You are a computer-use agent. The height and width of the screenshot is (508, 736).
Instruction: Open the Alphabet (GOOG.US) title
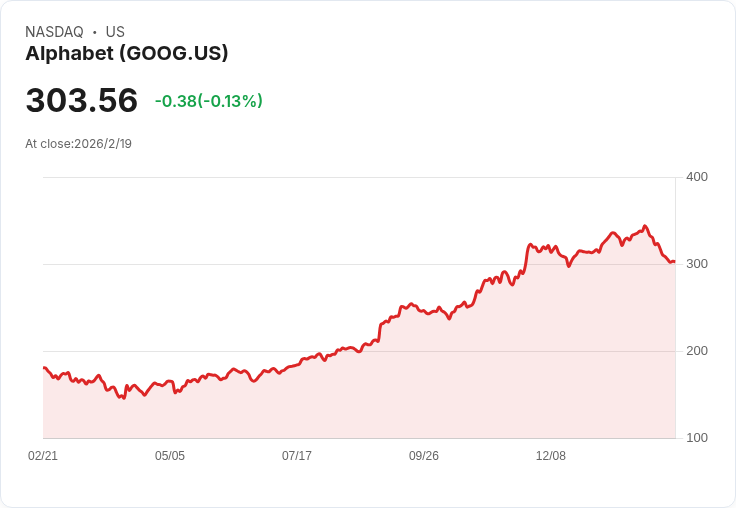127,53
